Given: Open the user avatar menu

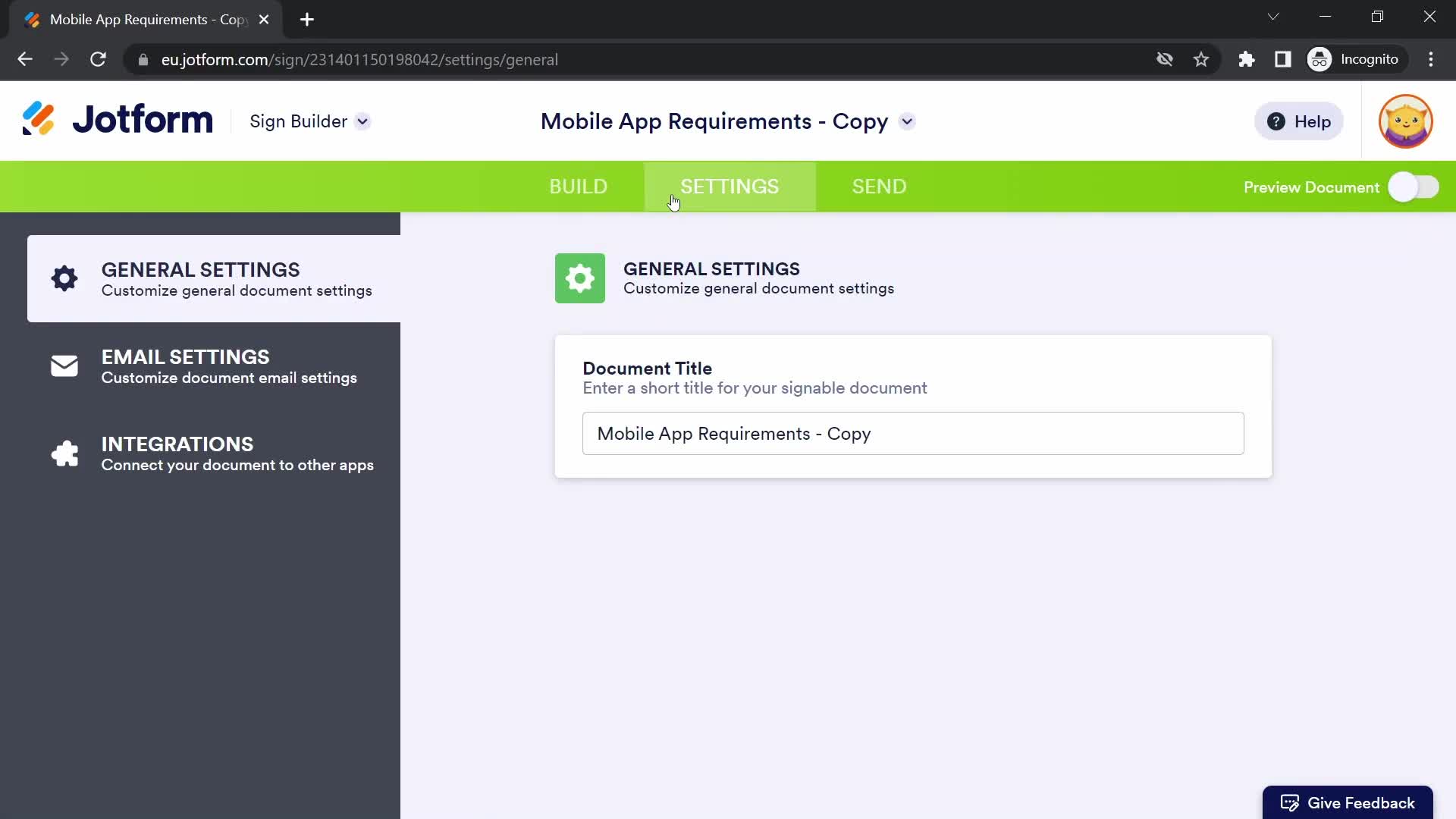Looking at the screenshot, I should coord(1405,121).
